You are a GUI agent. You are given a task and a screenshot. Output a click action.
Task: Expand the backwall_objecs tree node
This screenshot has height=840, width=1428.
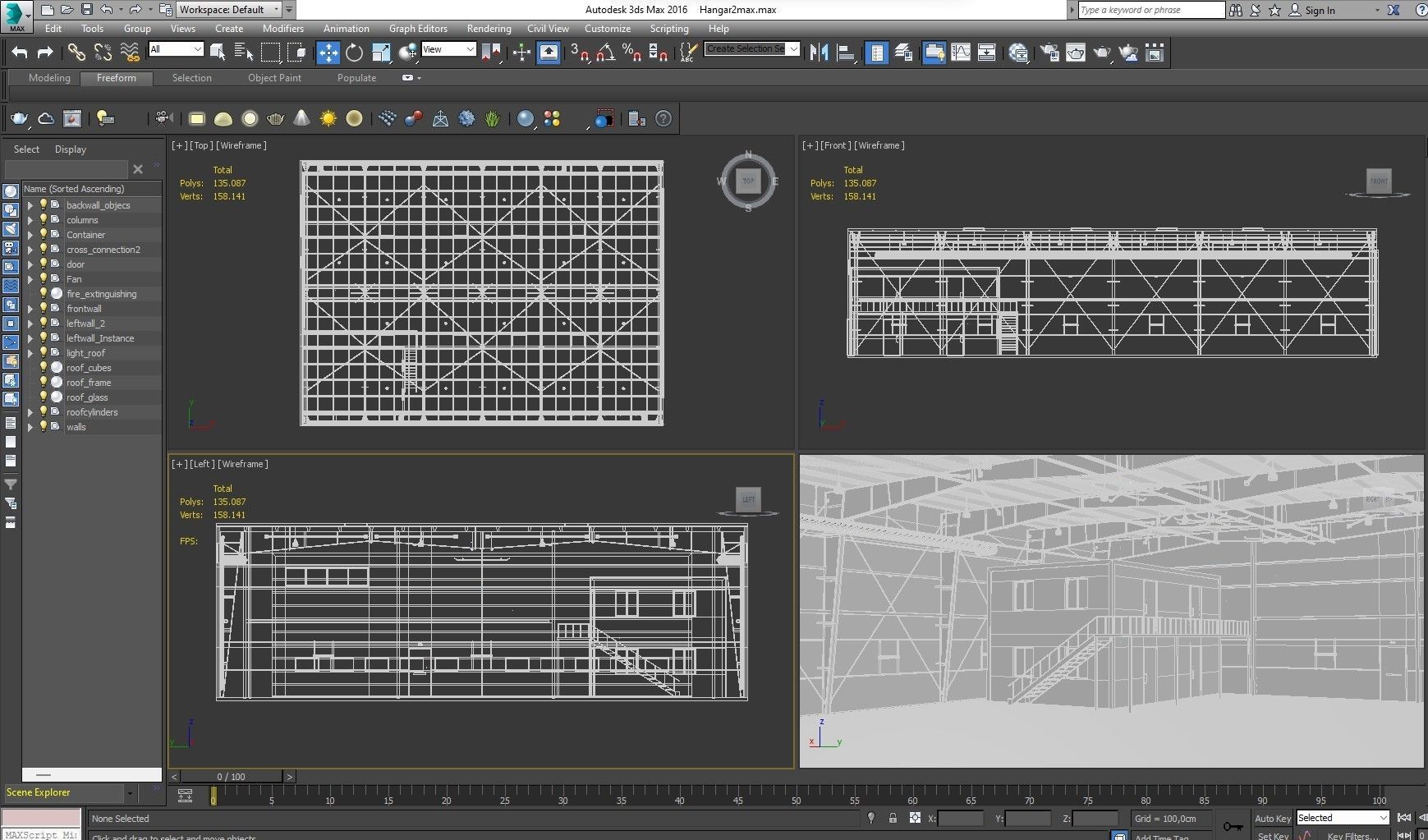pyautogui.click(x=30, y=205)
